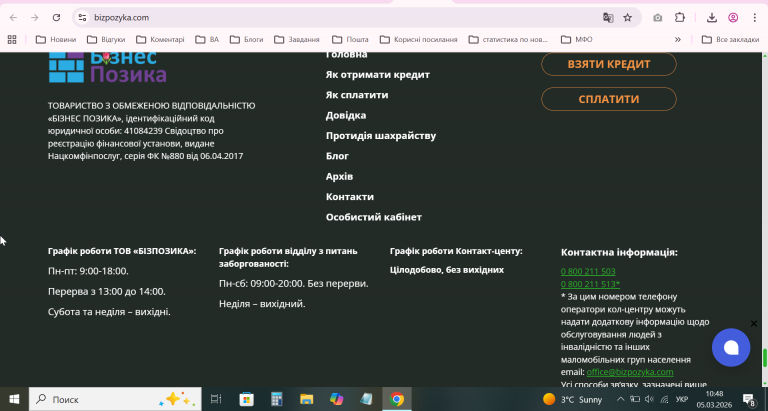
Task: Open the notepad-like app on taskbar
Action: tap(366, 399)
